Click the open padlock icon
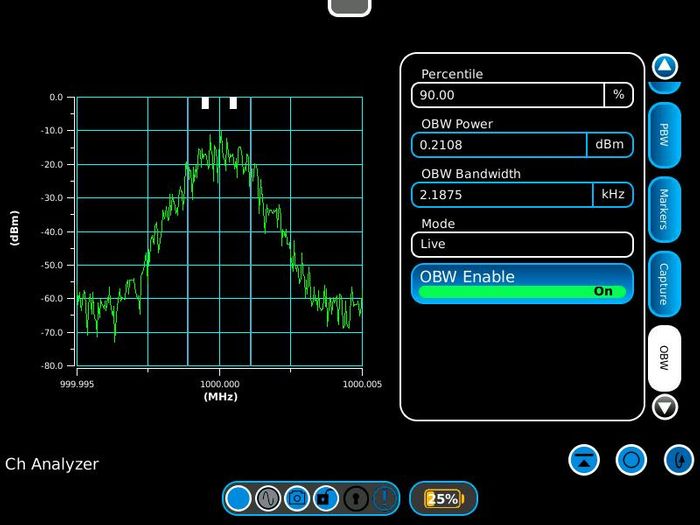 click(x=326, y=498)
